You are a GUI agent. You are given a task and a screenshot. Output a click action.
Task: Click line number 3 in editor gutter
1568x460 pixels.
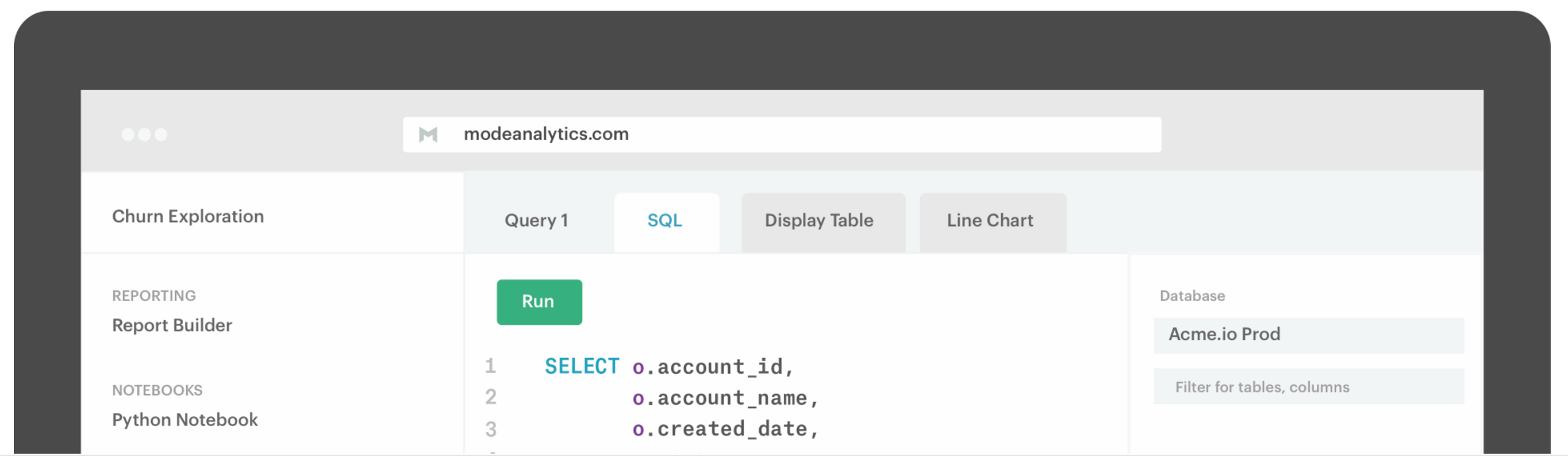coord(490,430)
